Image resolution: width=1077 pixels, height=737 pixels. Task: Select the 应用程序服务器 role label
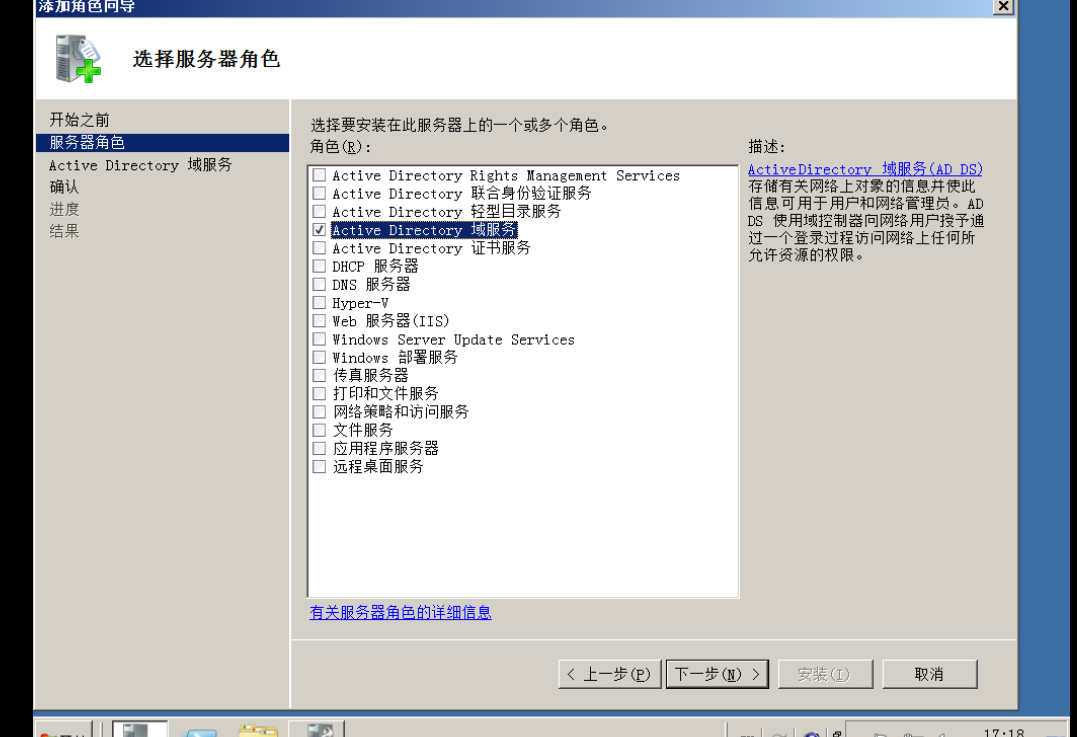click(386, 449)
